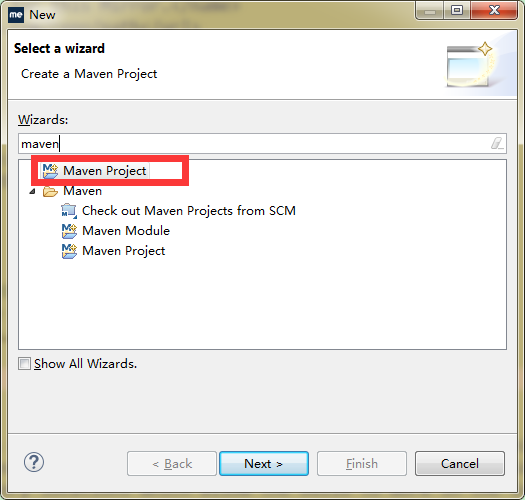
Task: Click the highlighted Maven Project wizard icon
Action: 50,171
